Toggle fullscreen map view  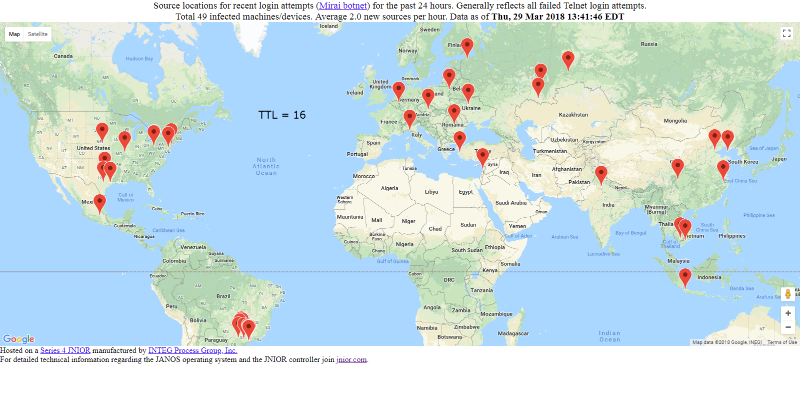[786, 34]
